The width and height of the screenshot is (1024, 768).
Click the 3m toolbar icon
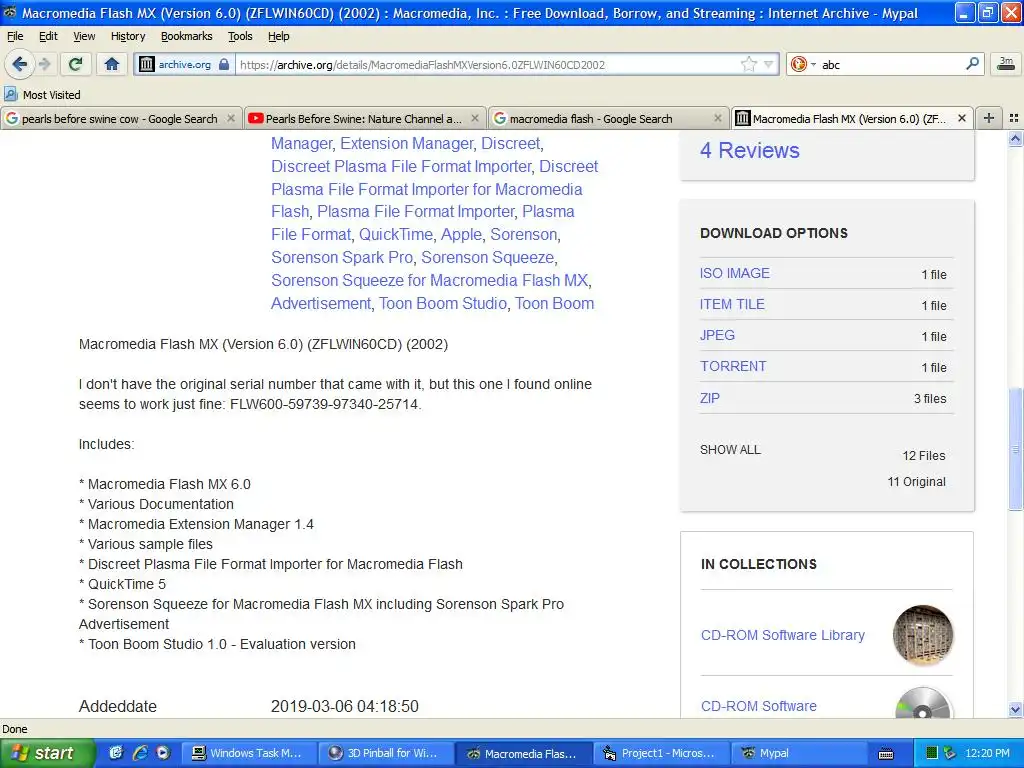click(1006, 63)
